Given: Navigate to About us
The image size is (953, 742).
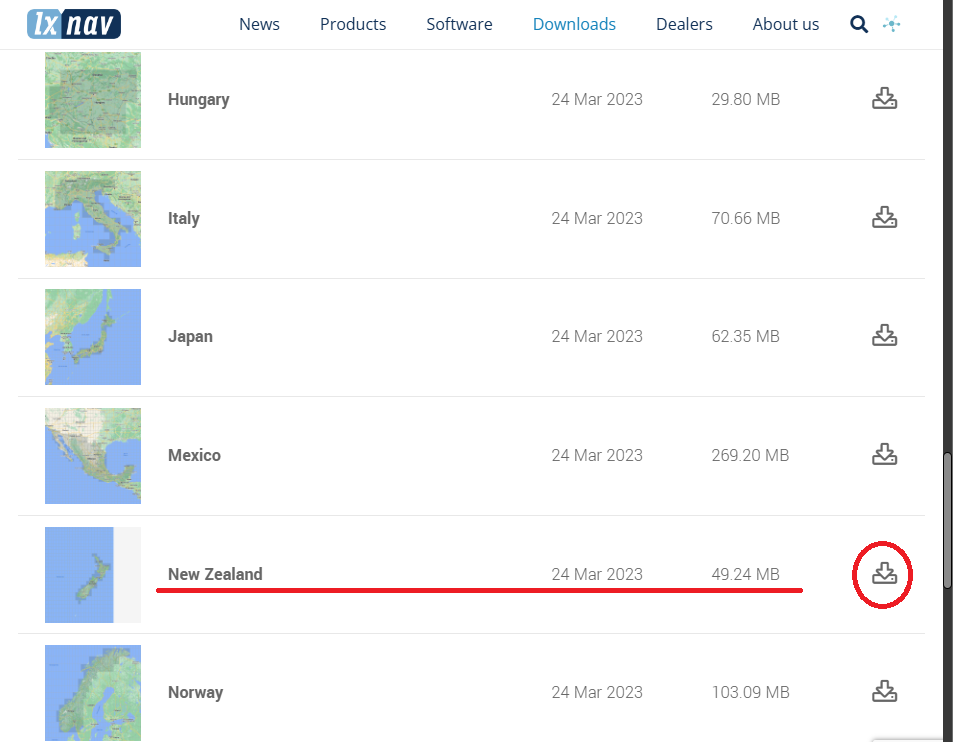Looking at the screenshot, I should (x=785, y=24).
